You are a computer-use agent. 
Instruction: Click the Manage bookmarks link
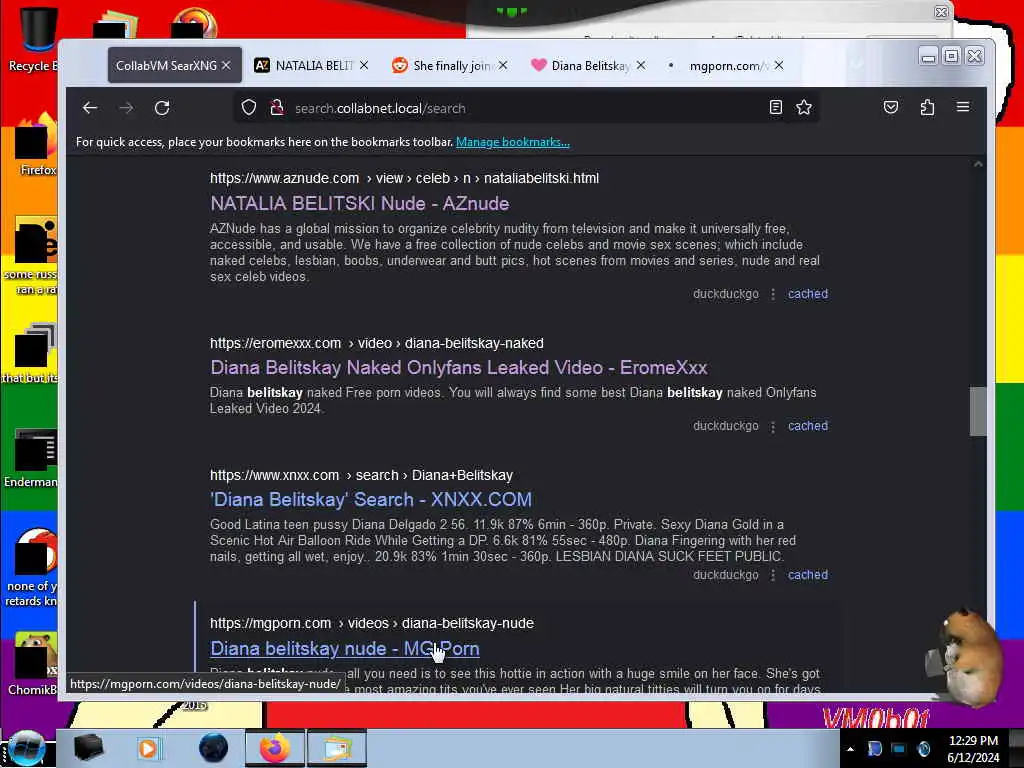click(513, 142)
